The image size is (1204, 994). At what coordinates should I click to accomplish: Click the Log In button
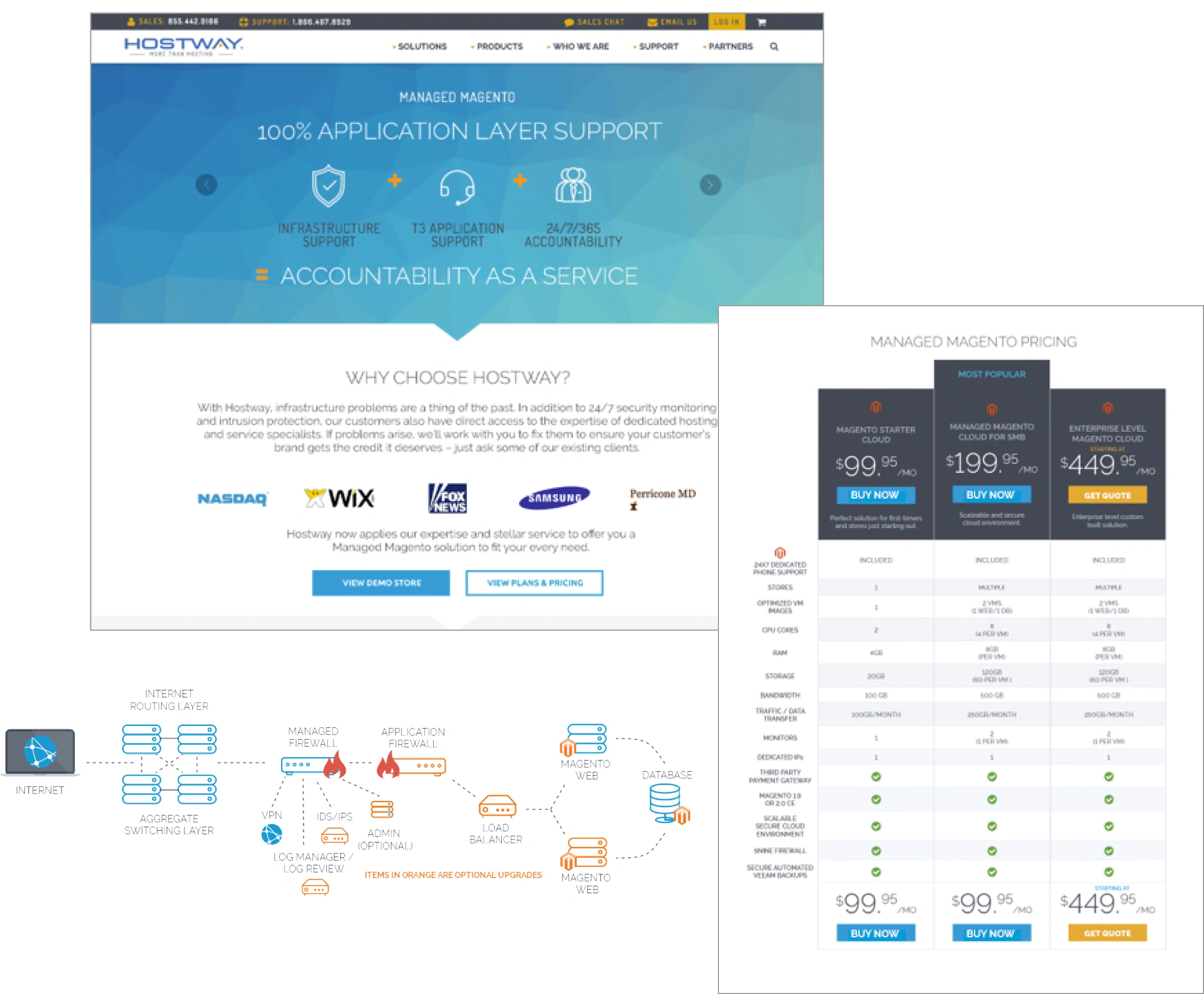coord(726,22)
